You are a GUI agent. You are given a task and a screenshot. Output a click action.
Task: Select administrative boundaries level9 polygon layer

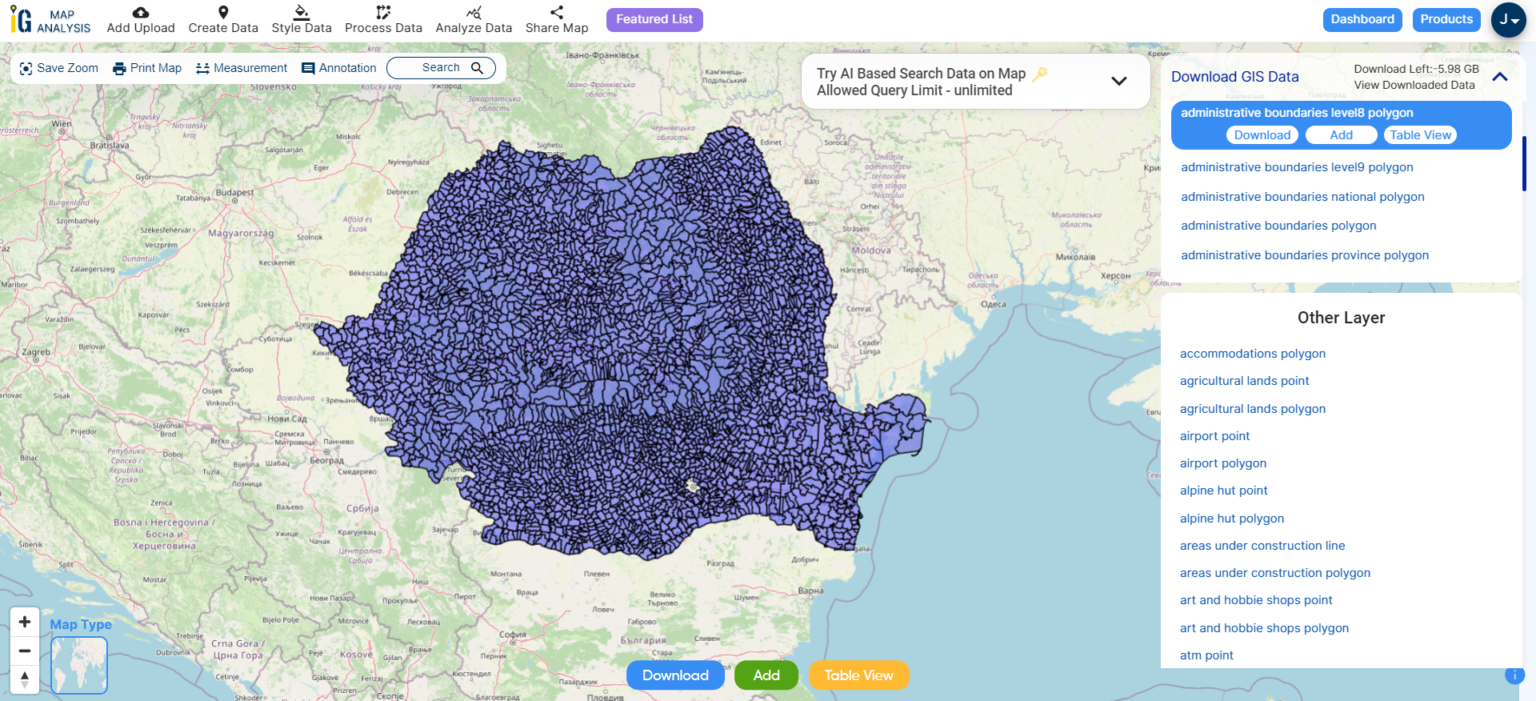pyautogui.click(x=1297, y=167)
